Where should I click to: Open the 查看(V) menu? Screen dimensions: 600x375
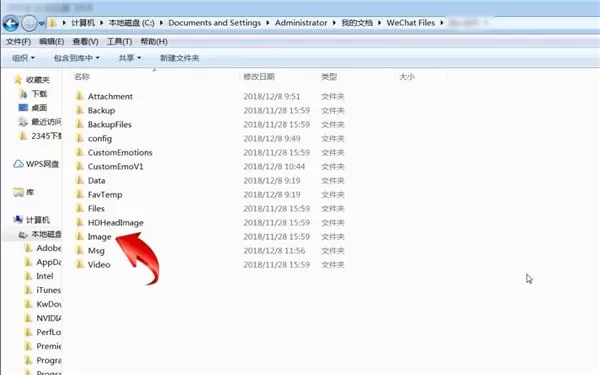point(85,41)
